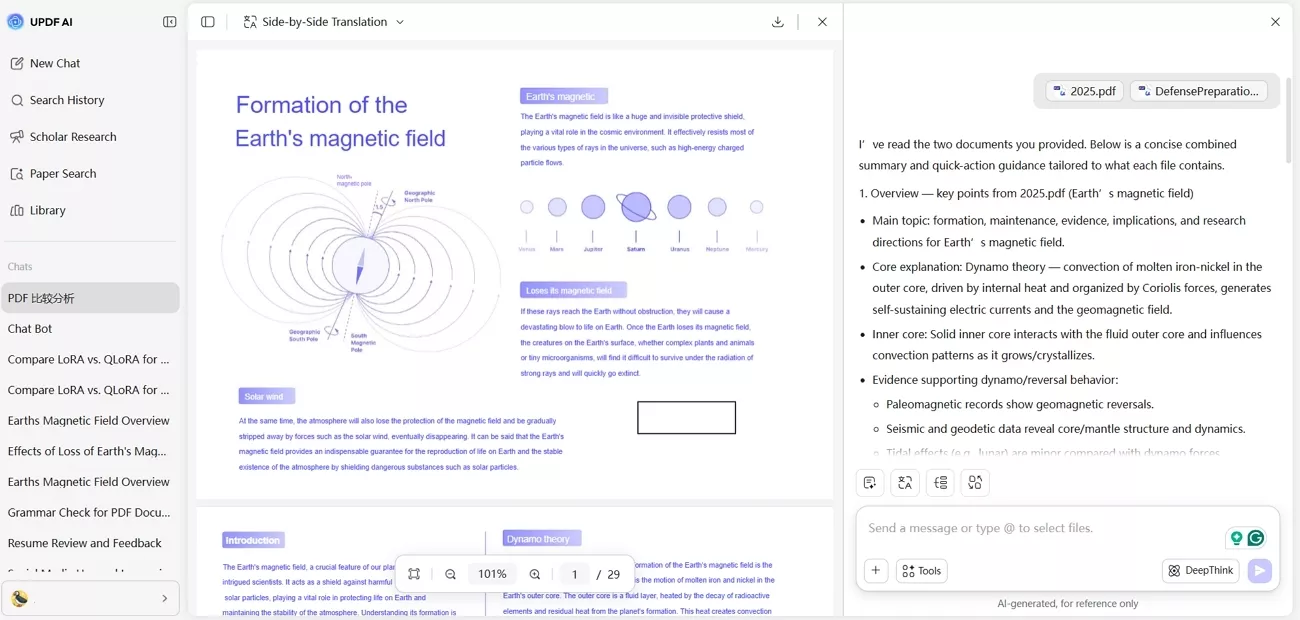Adjust the 101% zoom level control
Screen dimensions: 1300x620
[492, 573]
